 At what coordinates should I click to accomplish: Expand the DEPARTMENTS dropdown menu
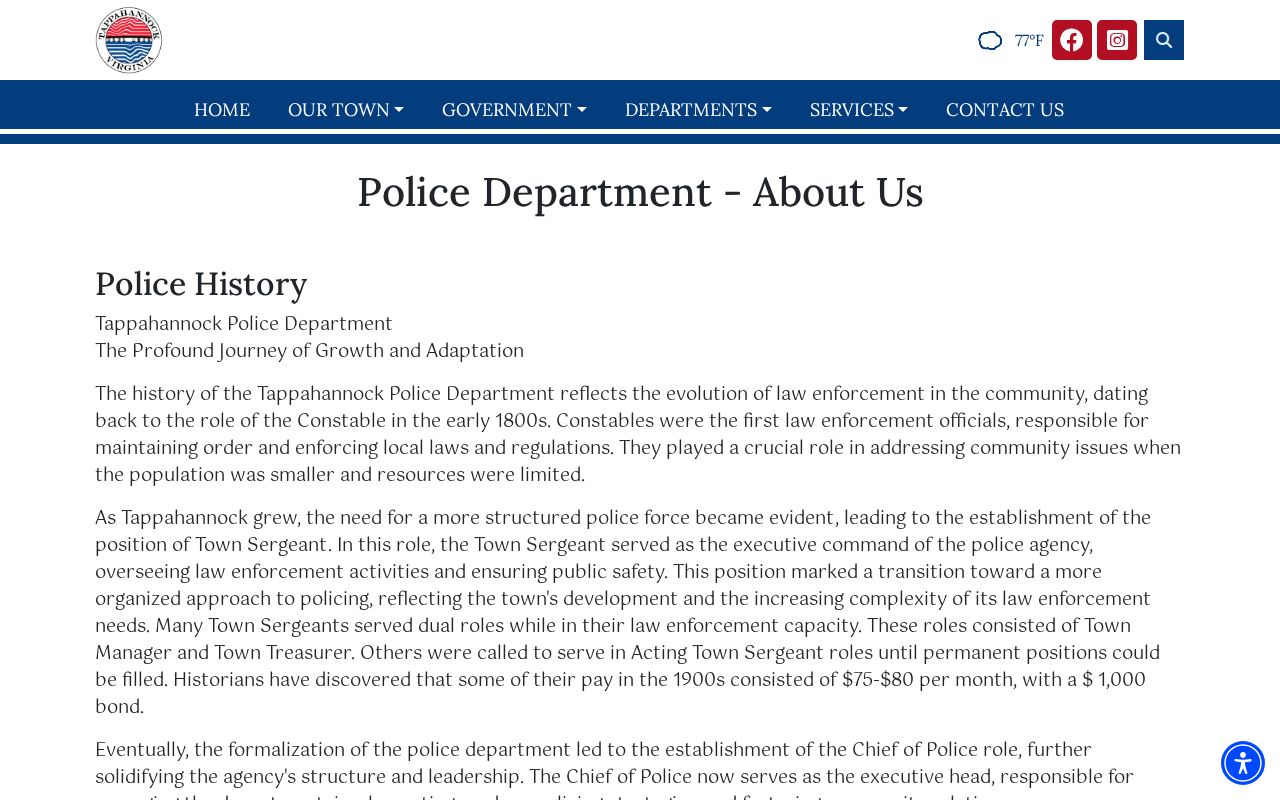click(x=698, y=110)
